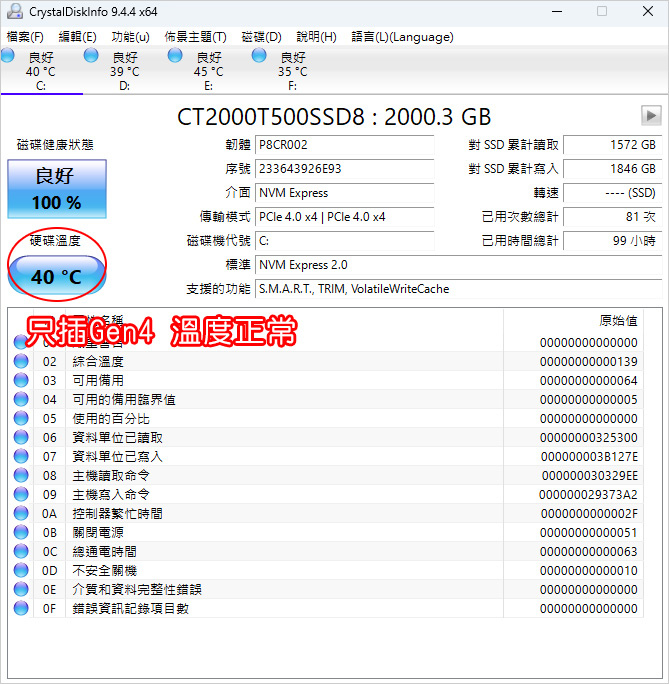
Task: Click status circle icon for attribute 03
Action: [21, 380]
